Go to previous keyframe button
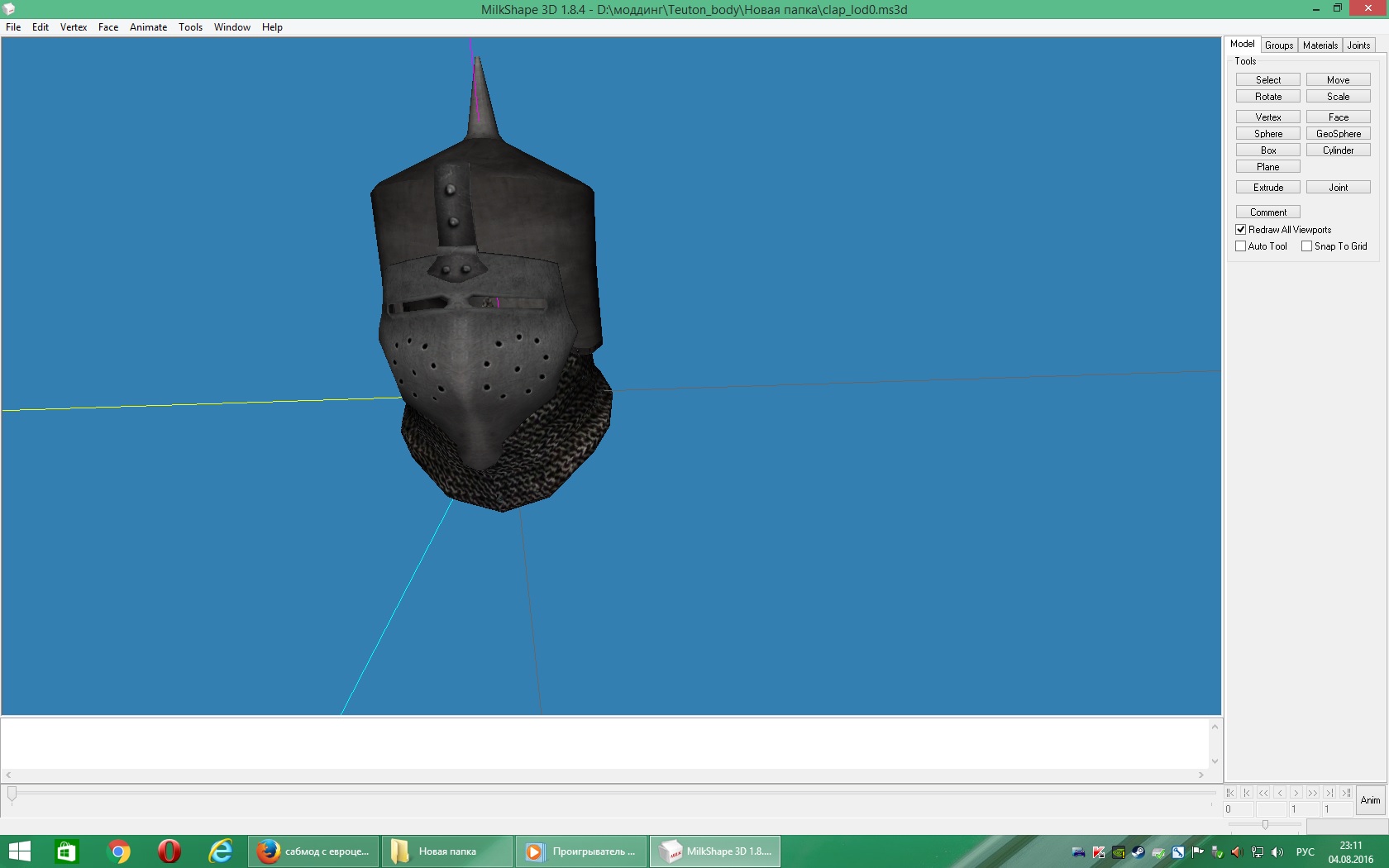The width and height of the screenshot is (1389, 868). coord(1247,793)
